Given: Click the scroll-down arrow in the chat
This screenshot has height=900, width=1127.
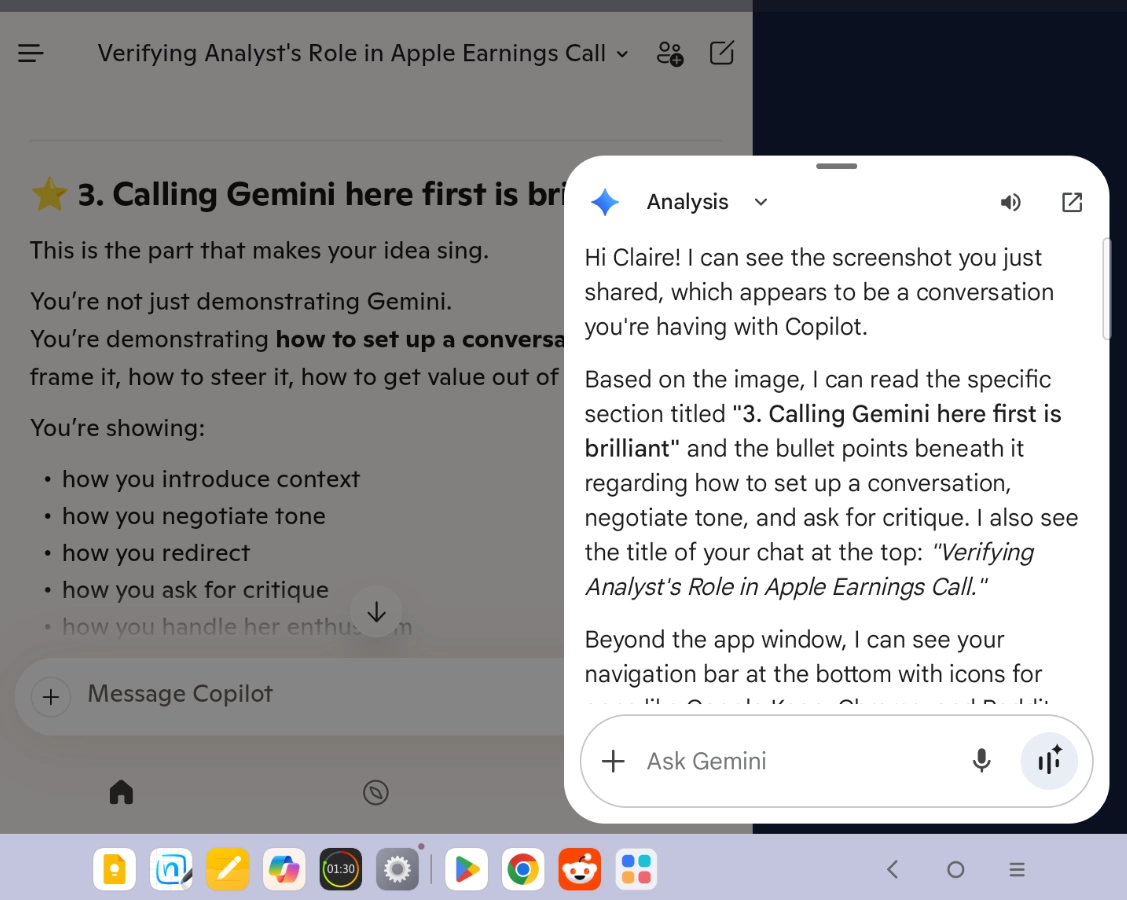Looking at the screenshot, I should pyautogui.click(x=376, y=611).
